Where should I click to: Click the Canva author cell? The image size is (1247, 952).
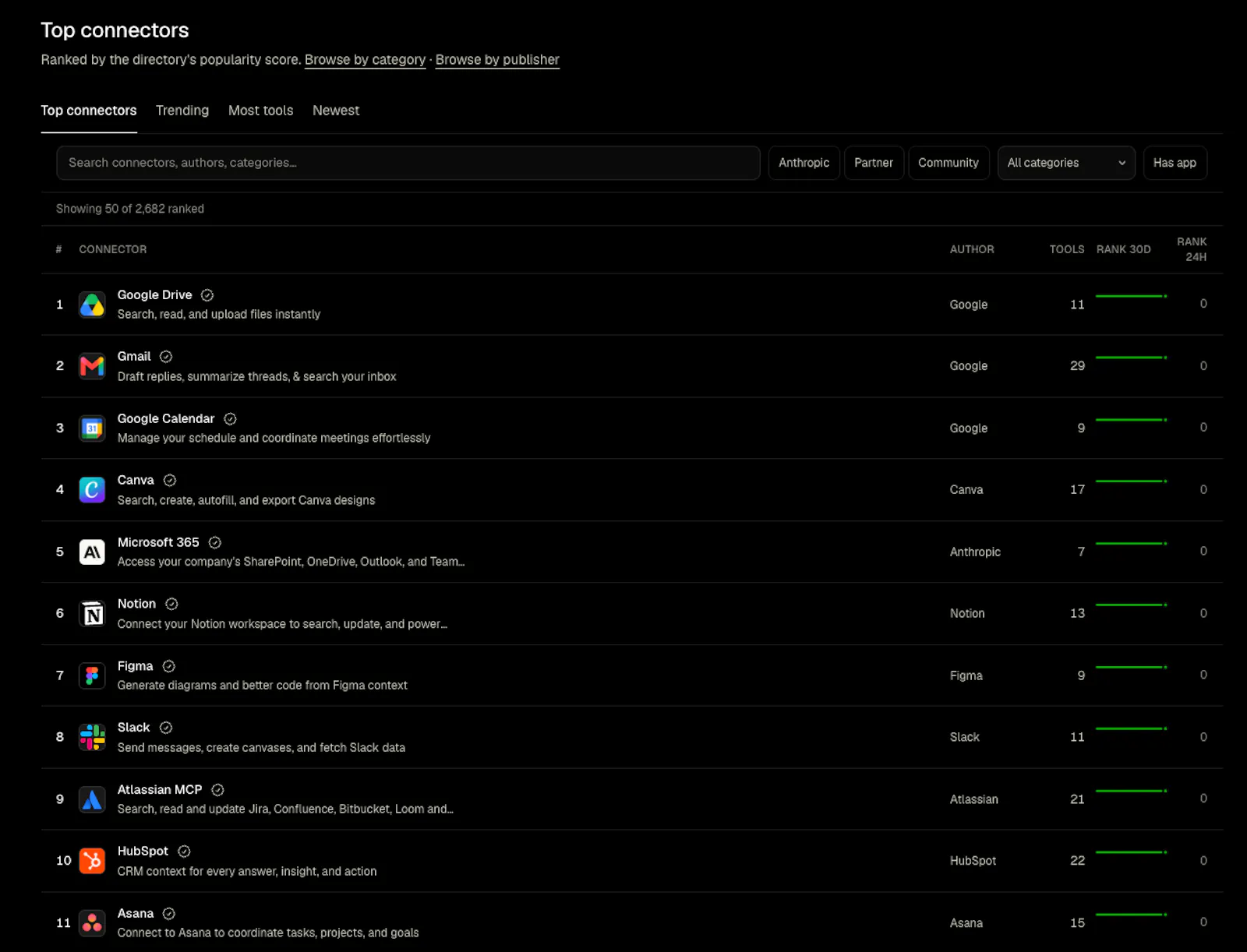coord(966,490)
